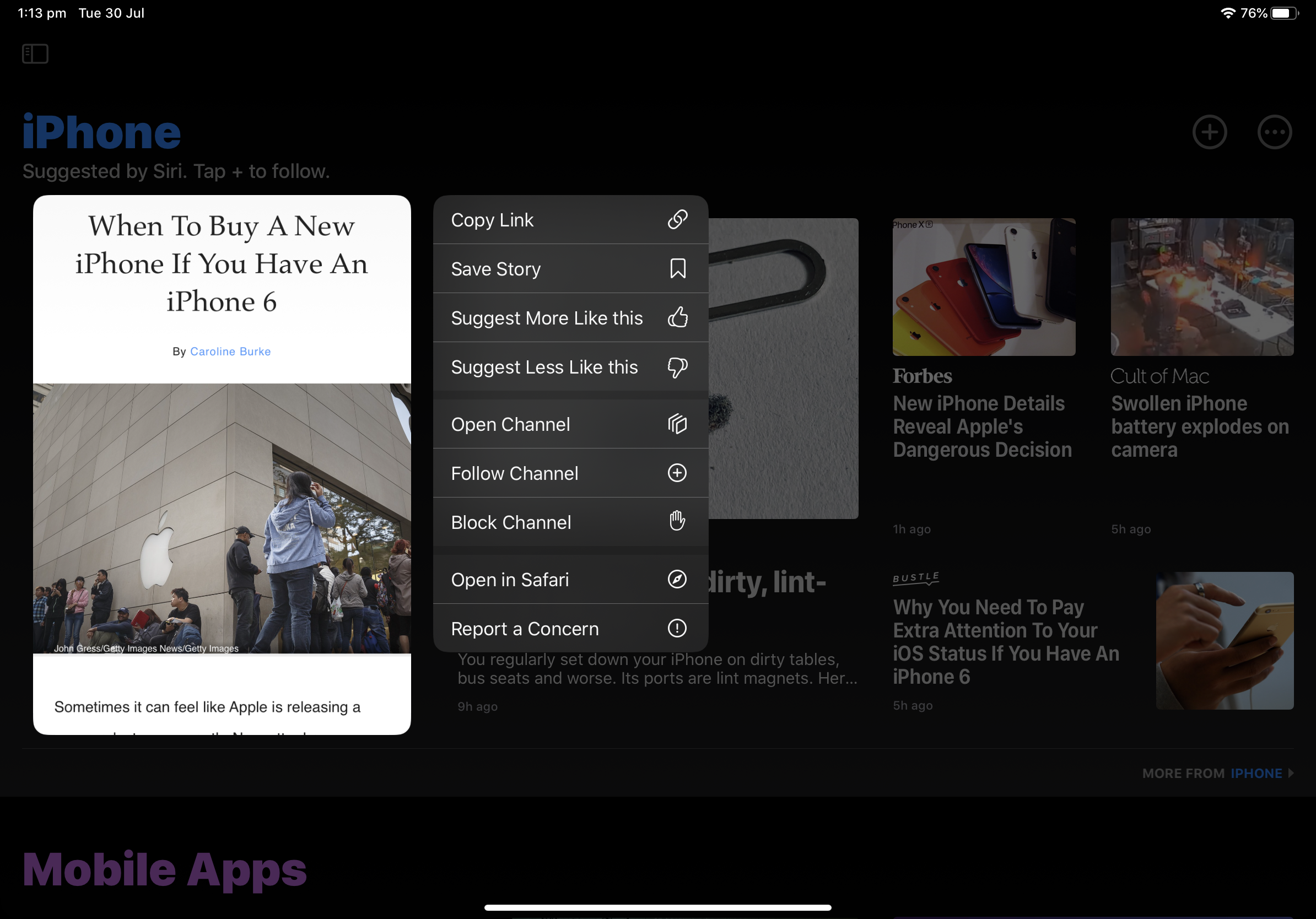Tap the exclamation Report a Concern icon
Screen dimensions: 1316x919
(677, 628)
